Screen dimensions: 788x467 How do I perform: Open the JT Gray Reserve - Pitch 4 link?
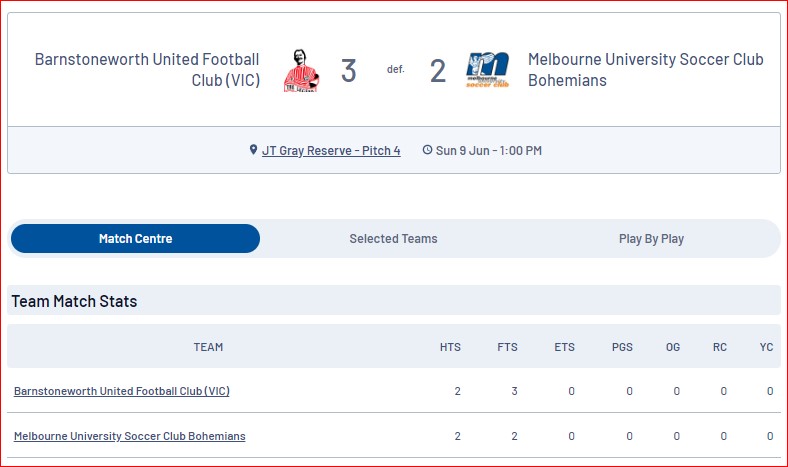point(331,150)
